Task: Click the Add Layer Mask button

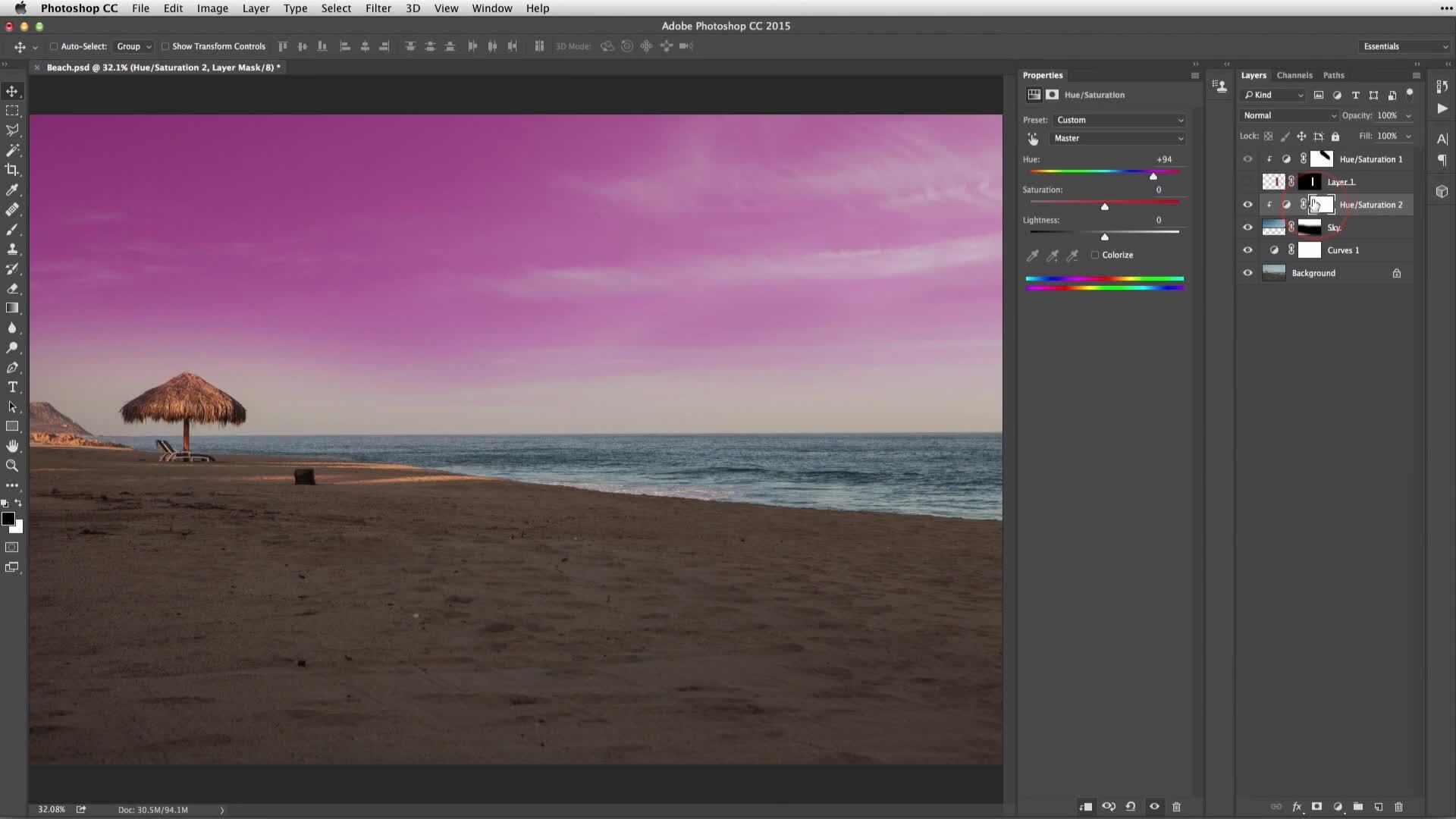Action: [1318, 807]
